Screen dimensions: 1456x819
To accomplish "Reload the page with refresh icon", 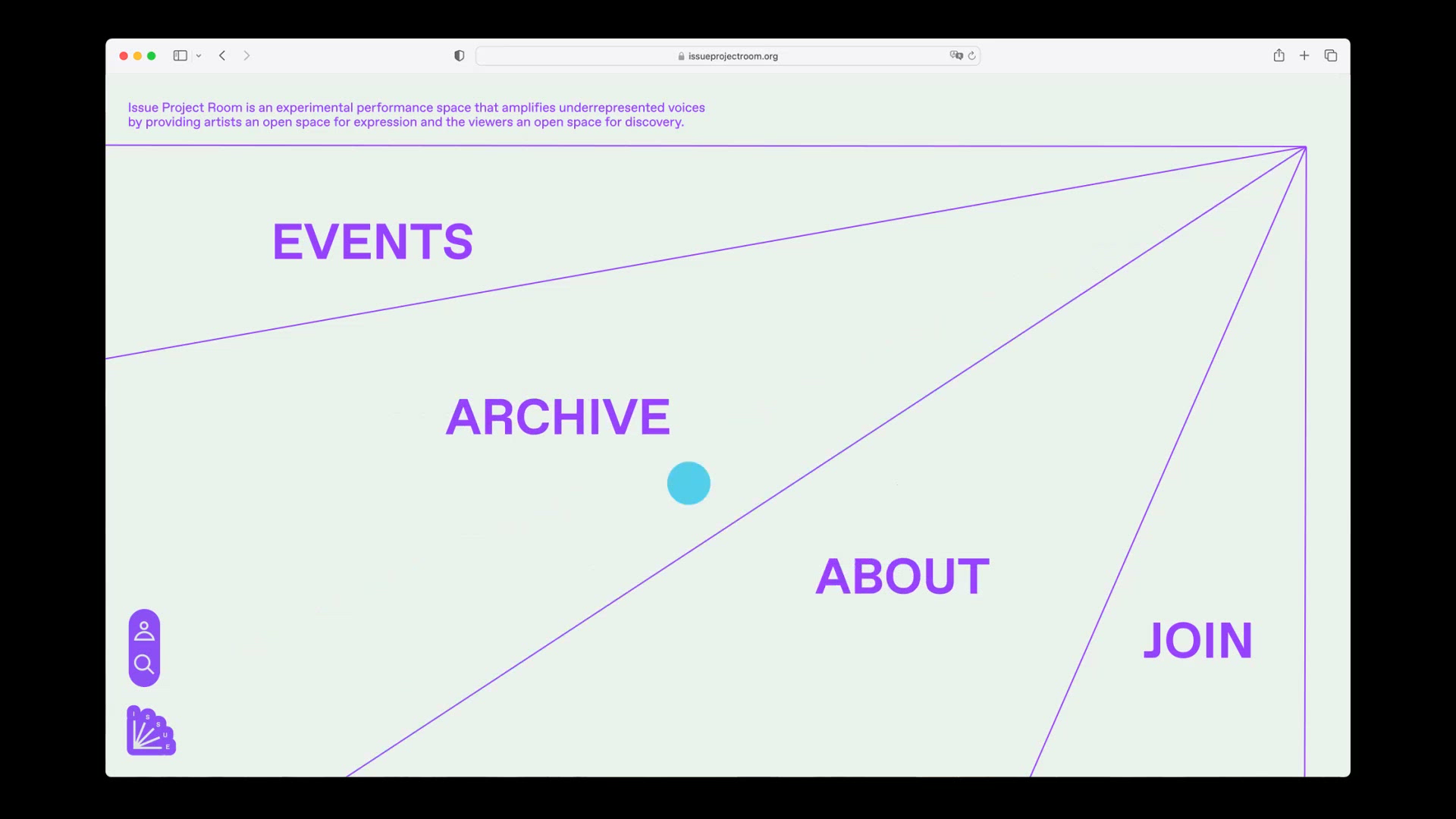I will pos(971,55).
